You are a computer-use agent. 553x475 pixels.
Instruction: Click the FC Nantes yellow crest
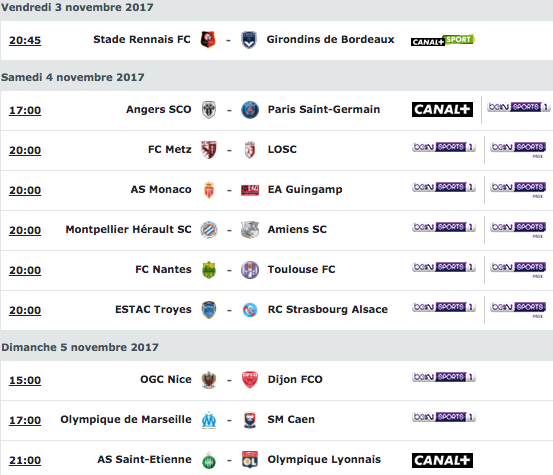click(209, 270)
